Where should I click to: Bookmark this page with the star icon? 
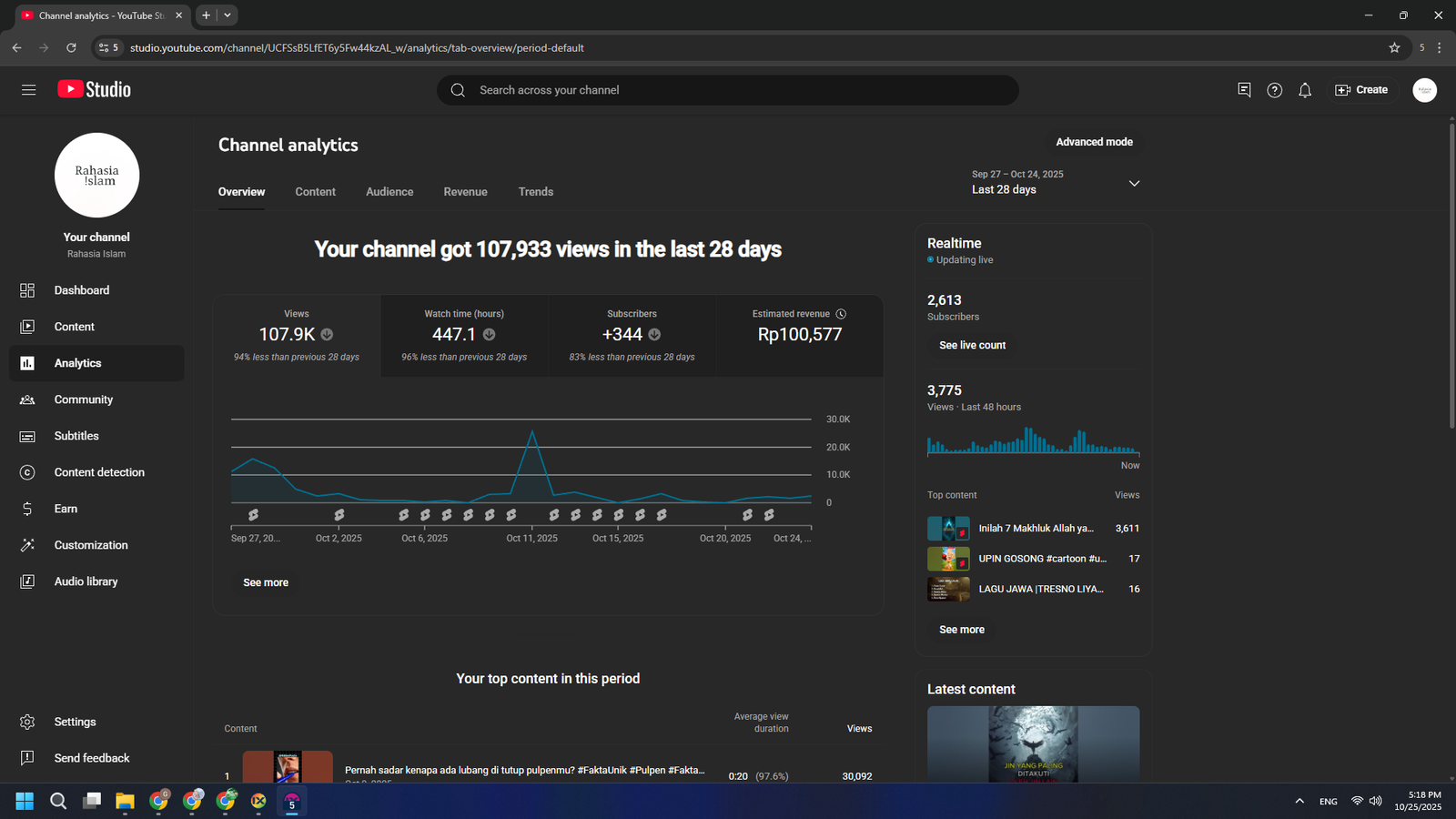click(x=1394, y=48)
